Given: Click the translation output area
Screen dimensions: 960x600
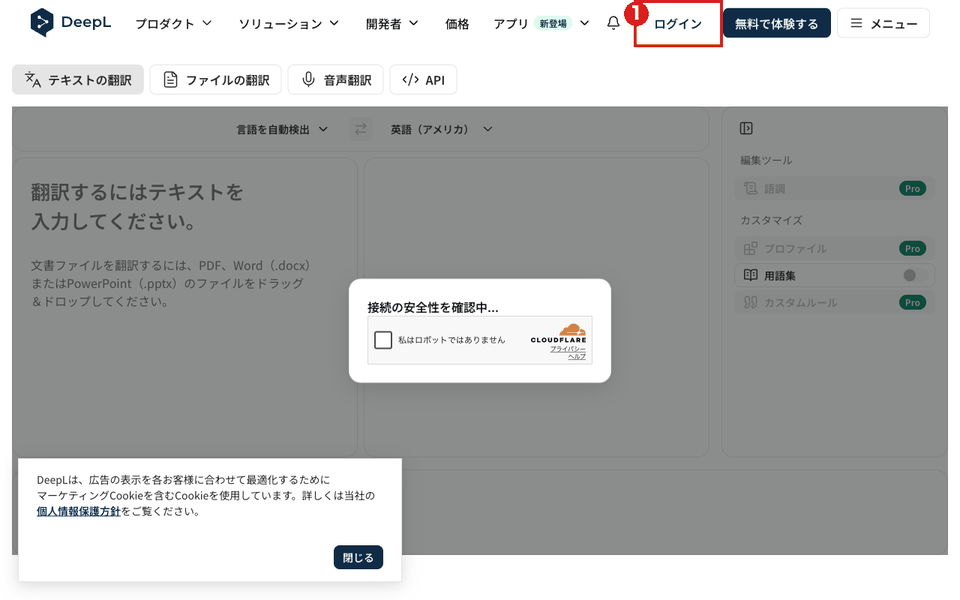Looking at the screenshot, I should click(x=536, y=307).
